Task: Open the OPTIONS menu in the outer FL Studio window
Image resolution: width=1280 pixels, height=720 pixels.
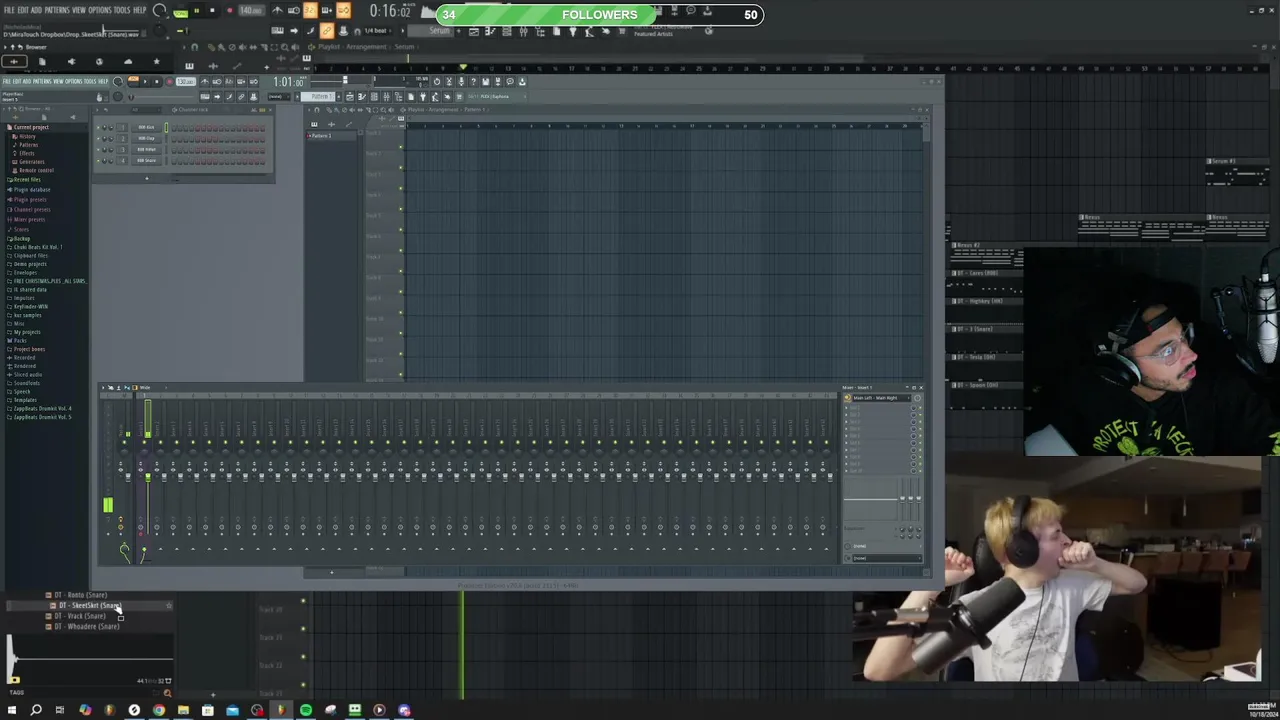Action: (100, 10)
